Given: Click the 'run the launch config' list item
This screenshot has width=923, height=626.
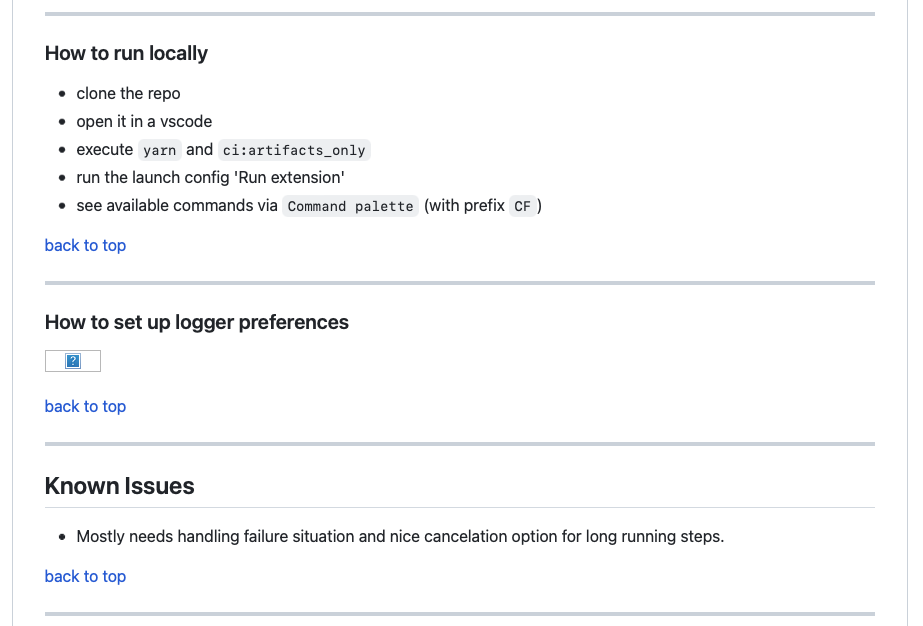Looking at the screenshot, I should (211, 178).
